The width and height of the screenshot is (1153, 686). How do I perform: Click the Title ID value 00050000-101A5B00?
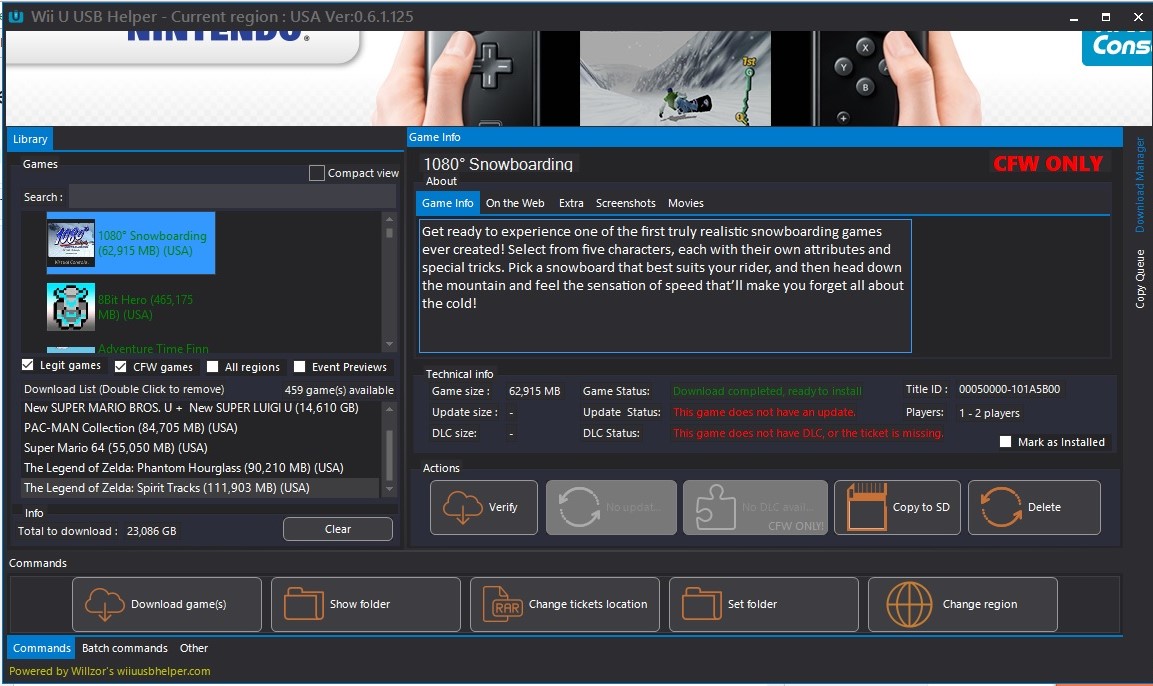(x=1009, y=389)
